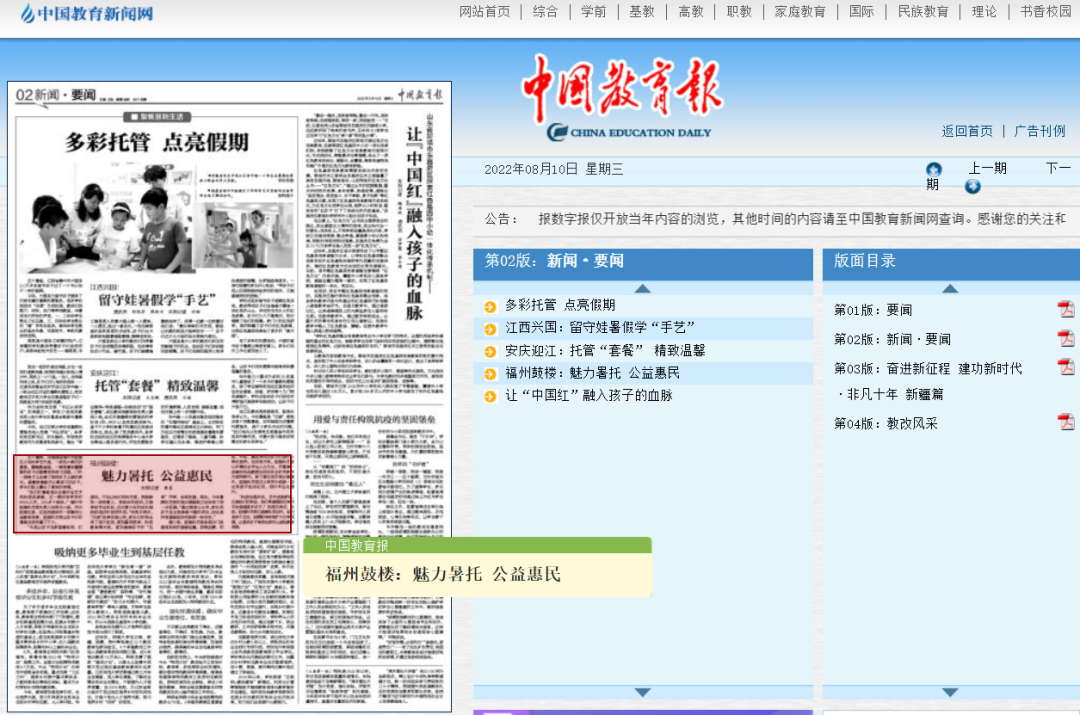The width and height of the screenshot is (1080, 715).
Task: Click the orange bullet beside 让“中国红” article
Action: 490,397
